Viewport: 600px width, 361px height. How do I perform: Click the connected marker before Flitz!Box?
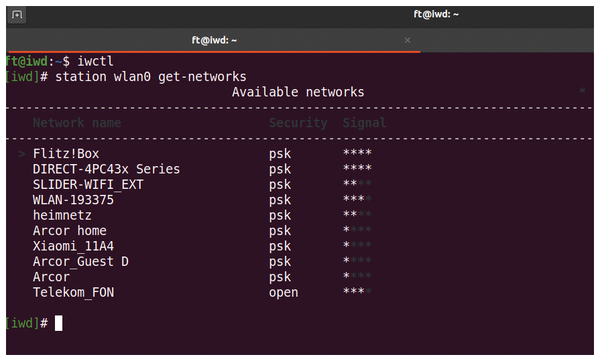click(x=21, y=154)
